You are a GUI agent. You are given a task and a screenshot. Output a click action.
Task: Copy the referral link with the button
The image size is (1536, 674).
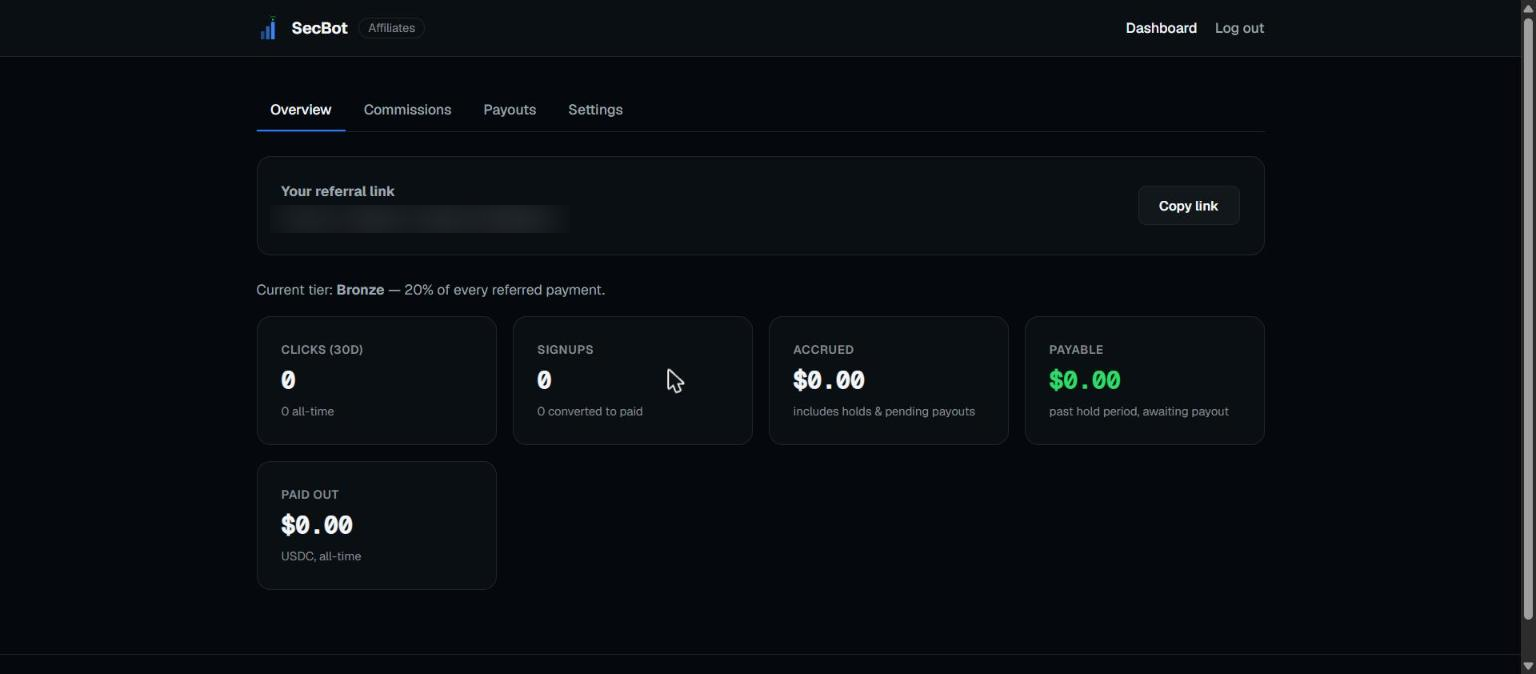pyautogui.click(x=1188, y=205)
